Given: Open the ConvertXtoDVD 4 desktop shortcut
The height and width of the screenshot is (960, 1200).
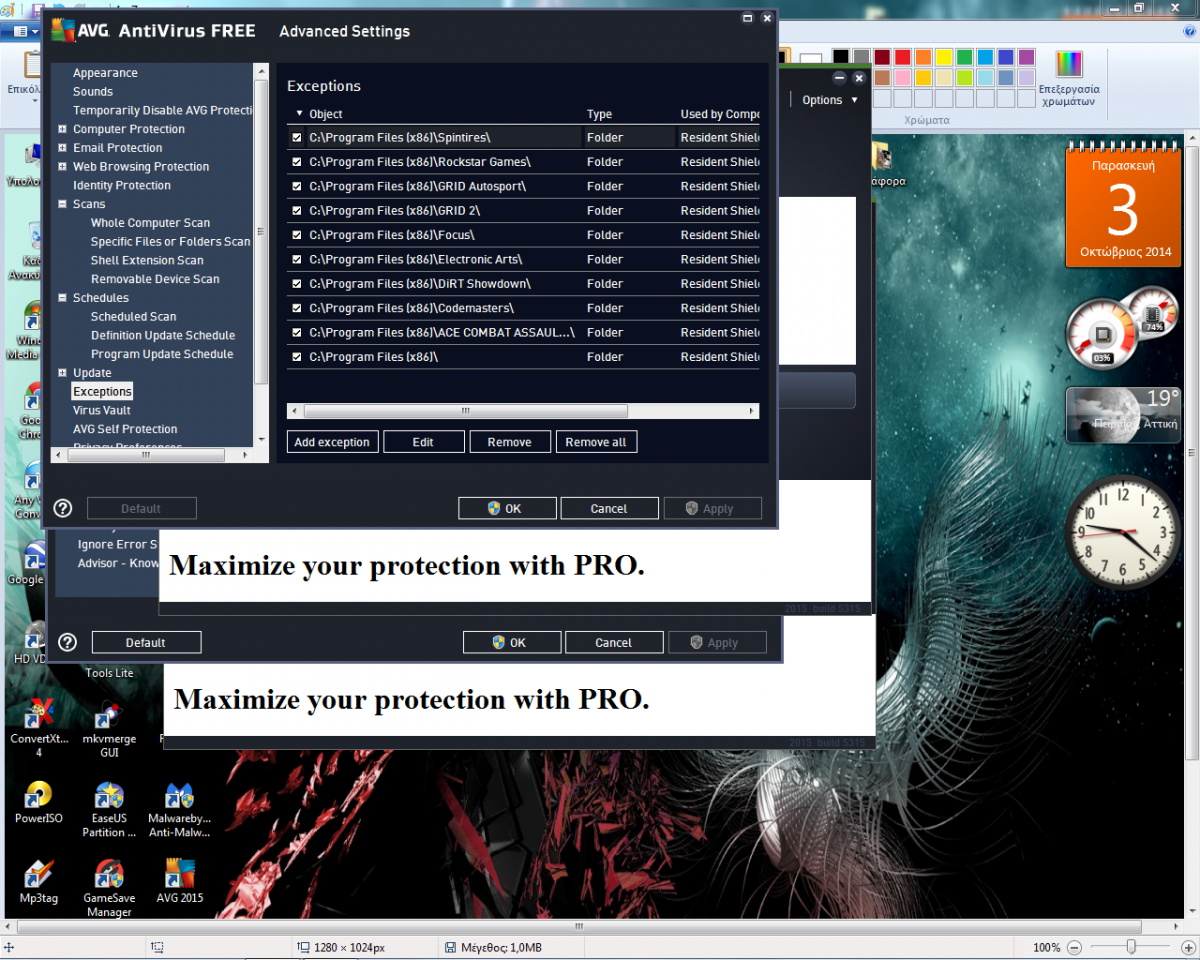Looking at the screenshot, I should point(38,727).
